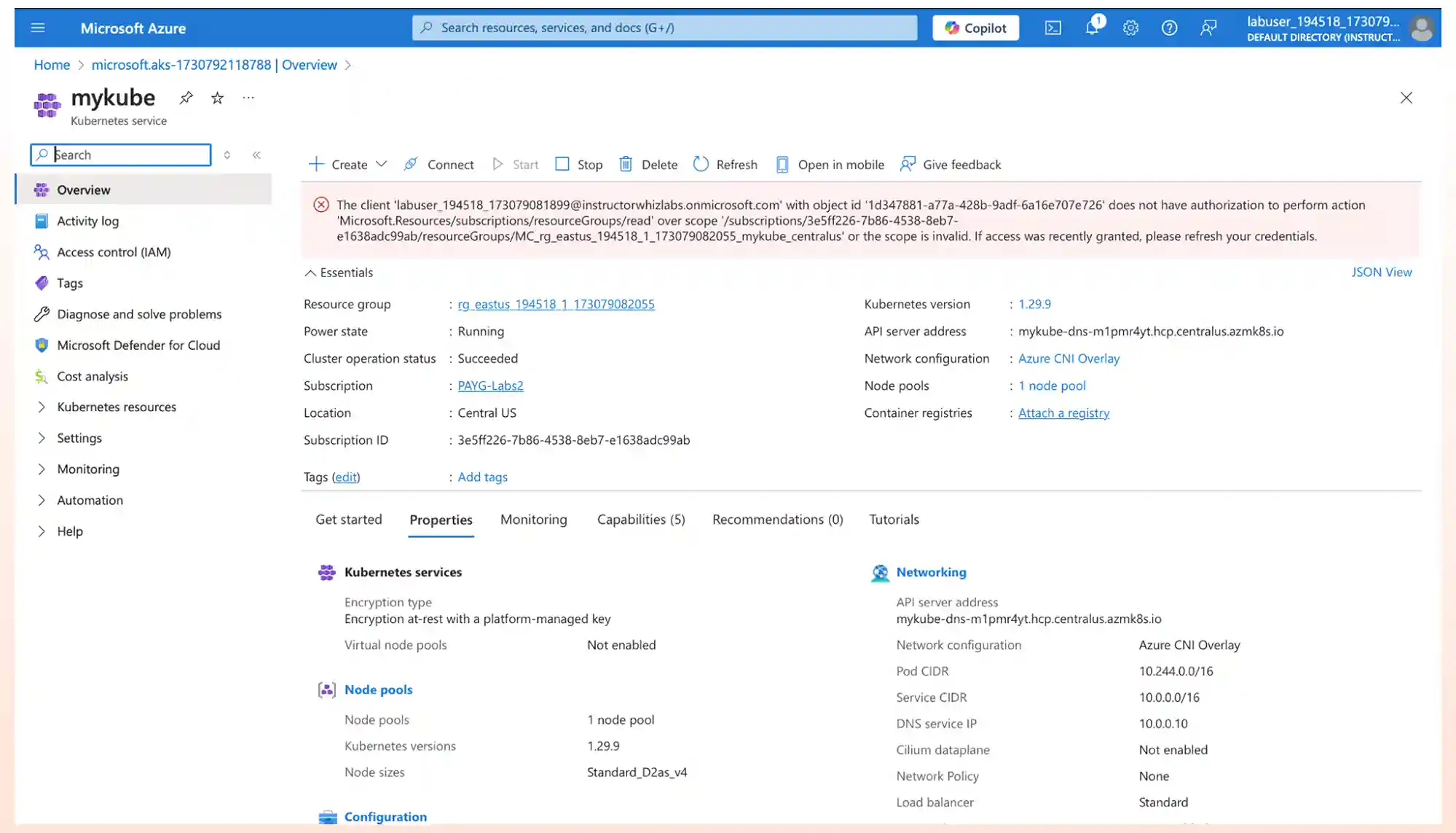Click the top bar feedback icon

pyautogui.click(x=1208, y=28)
